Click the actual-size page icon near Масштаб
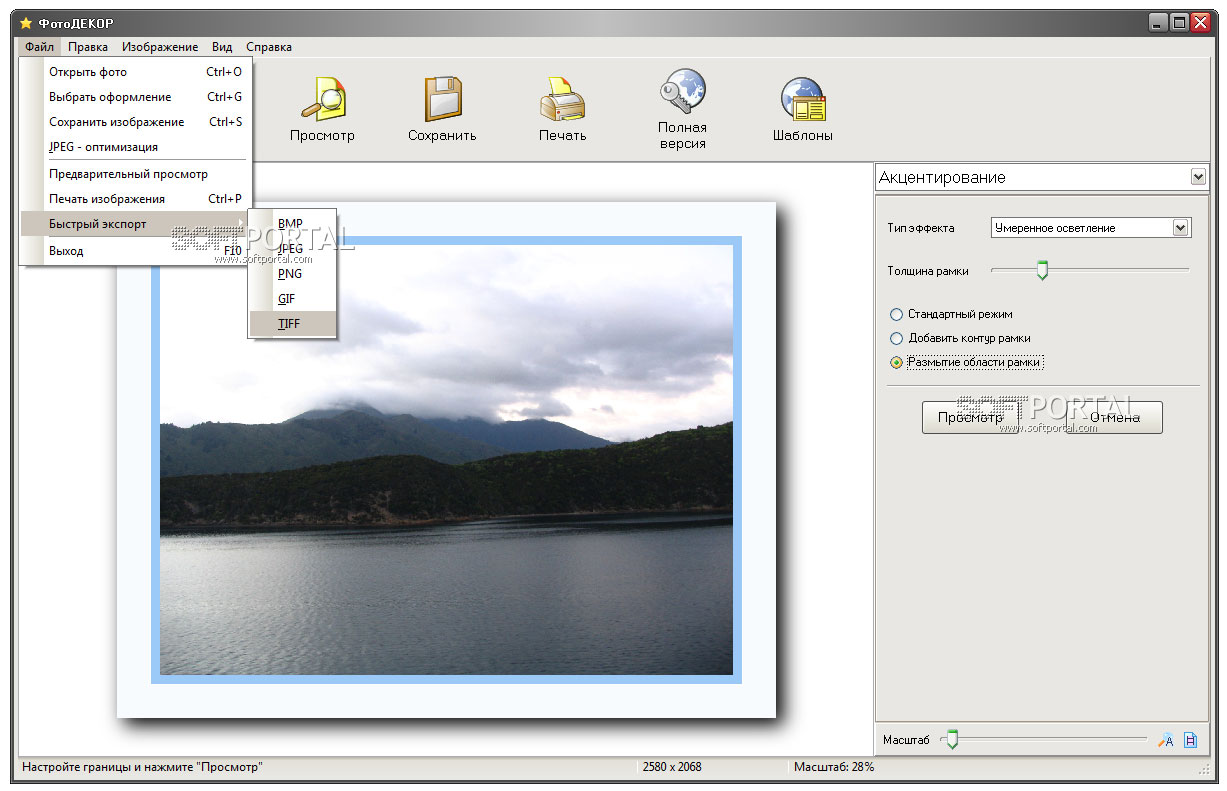The image size is (1227, 791). [1190, 741]
